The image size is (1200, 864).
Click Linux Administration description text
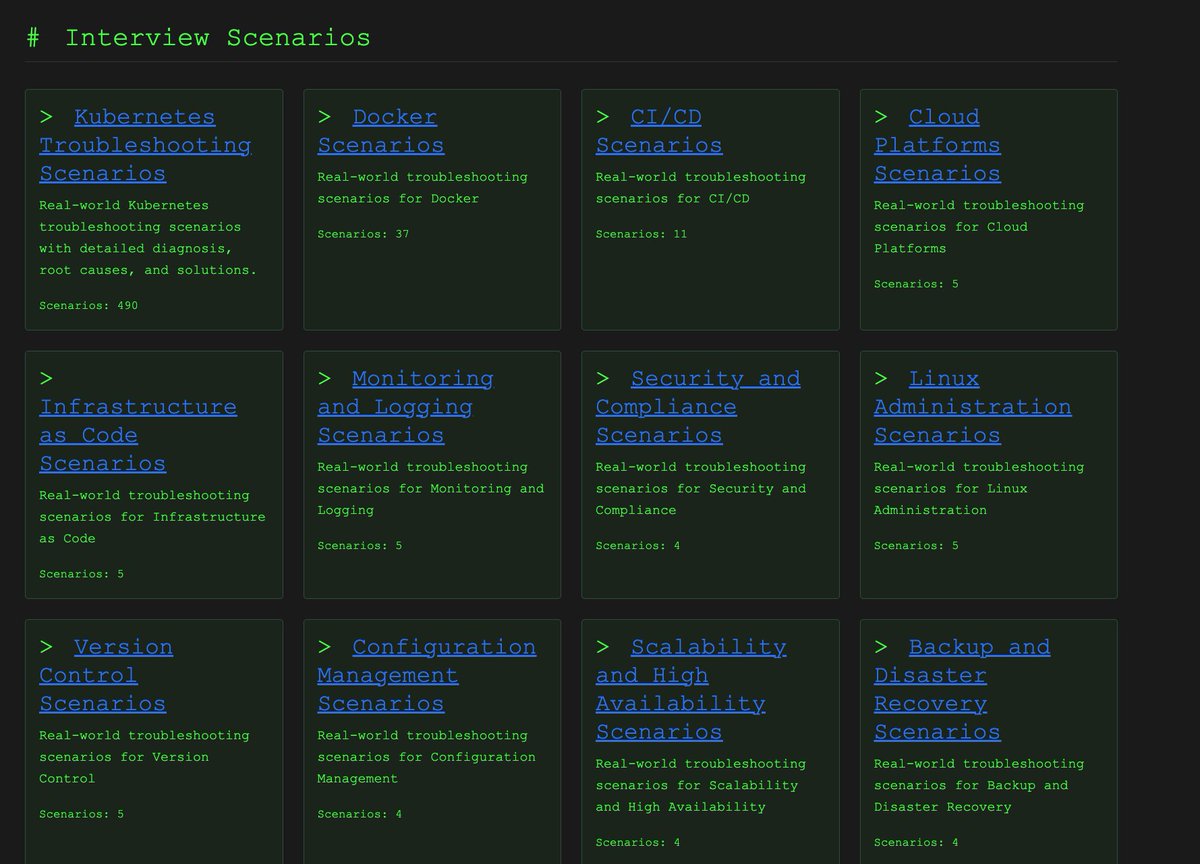point(979,489)
